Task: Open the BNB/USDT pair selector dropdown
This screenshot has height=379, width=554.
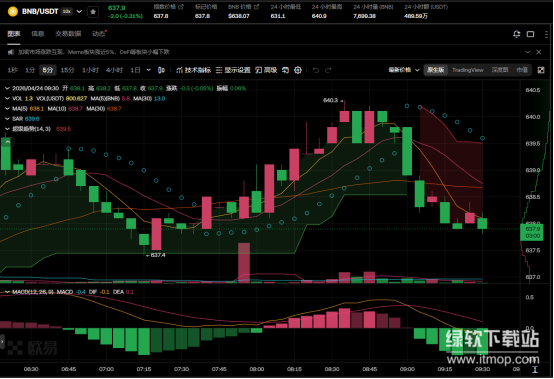Action: [x=79, y=12]
